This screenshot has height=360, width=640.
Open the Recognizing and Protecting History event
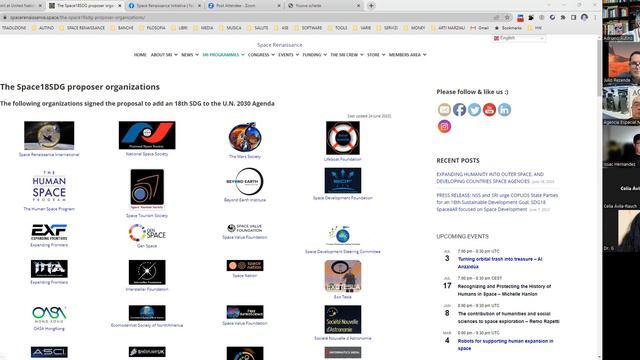[x=504, y=290]
